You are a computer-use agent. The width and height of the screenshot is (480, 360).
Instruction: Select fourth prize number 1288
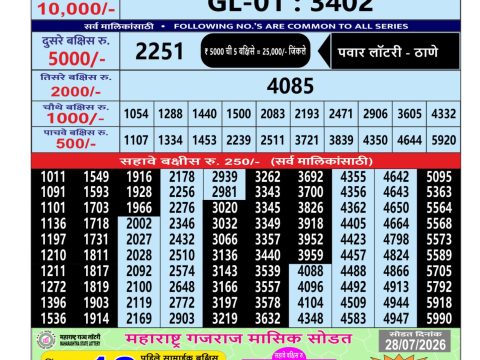[x=170, y=114]
